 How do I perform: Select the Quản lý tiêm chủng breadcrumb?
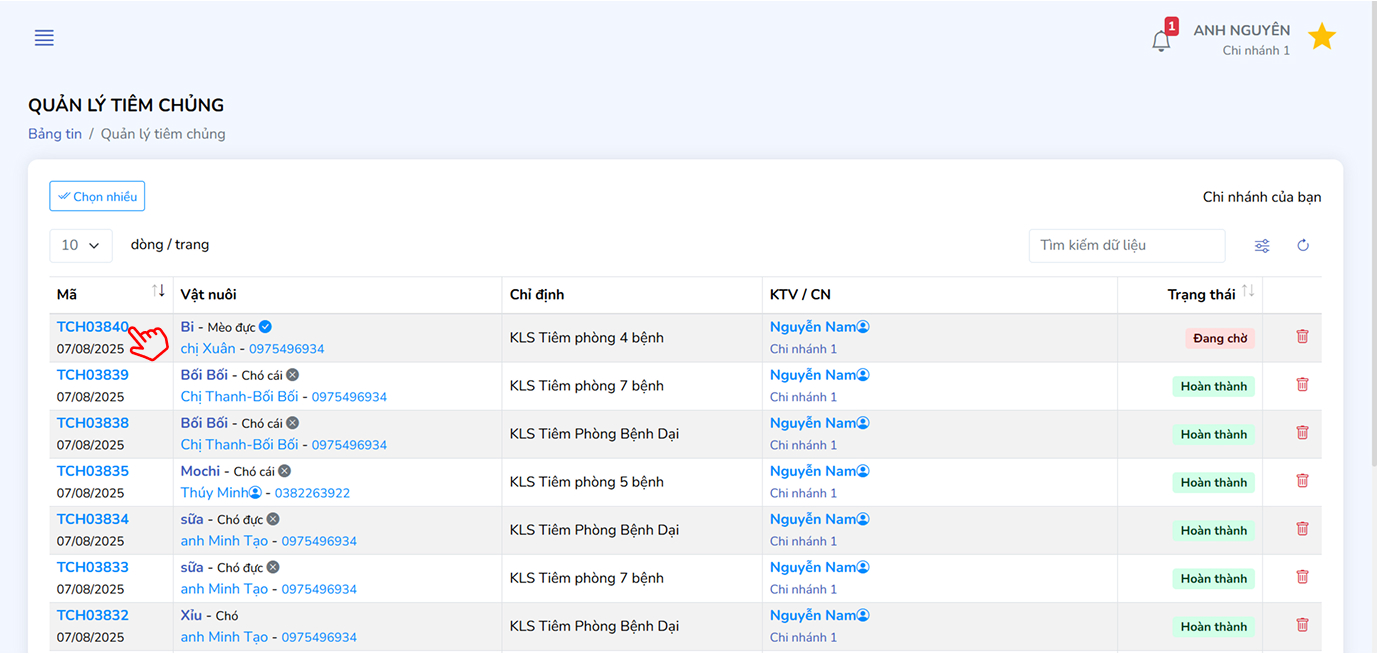163,134
